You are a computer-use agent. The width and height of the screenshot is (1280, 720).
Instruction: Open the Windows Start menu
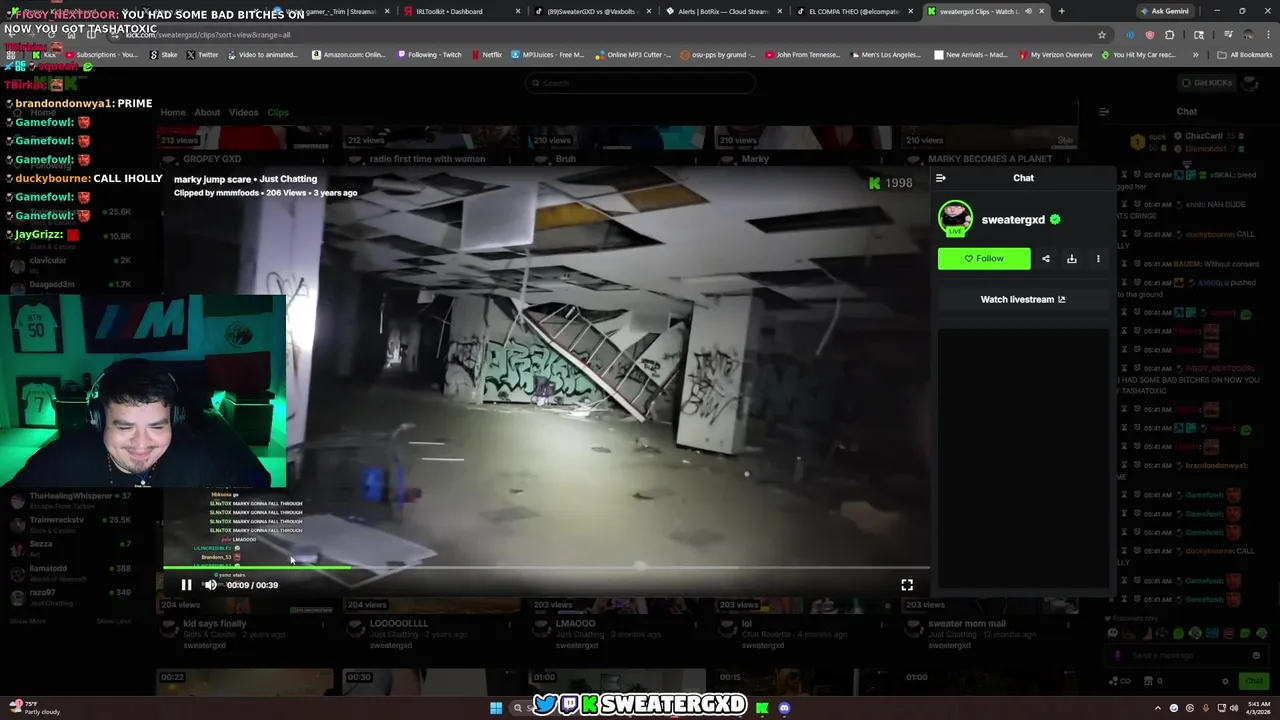[496, 708]
